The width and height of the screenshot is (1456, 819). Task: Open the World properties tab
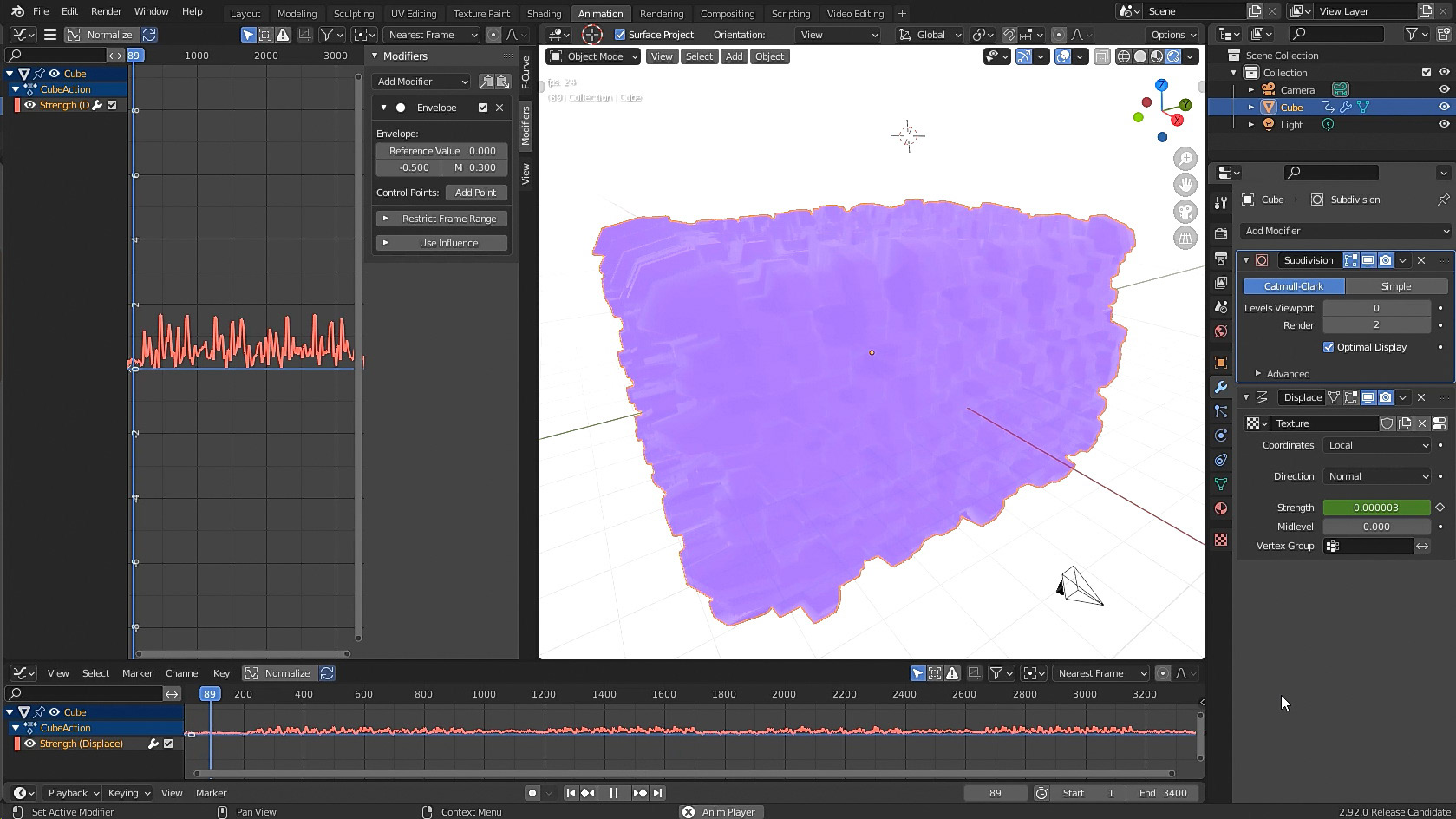[1221, 331]
